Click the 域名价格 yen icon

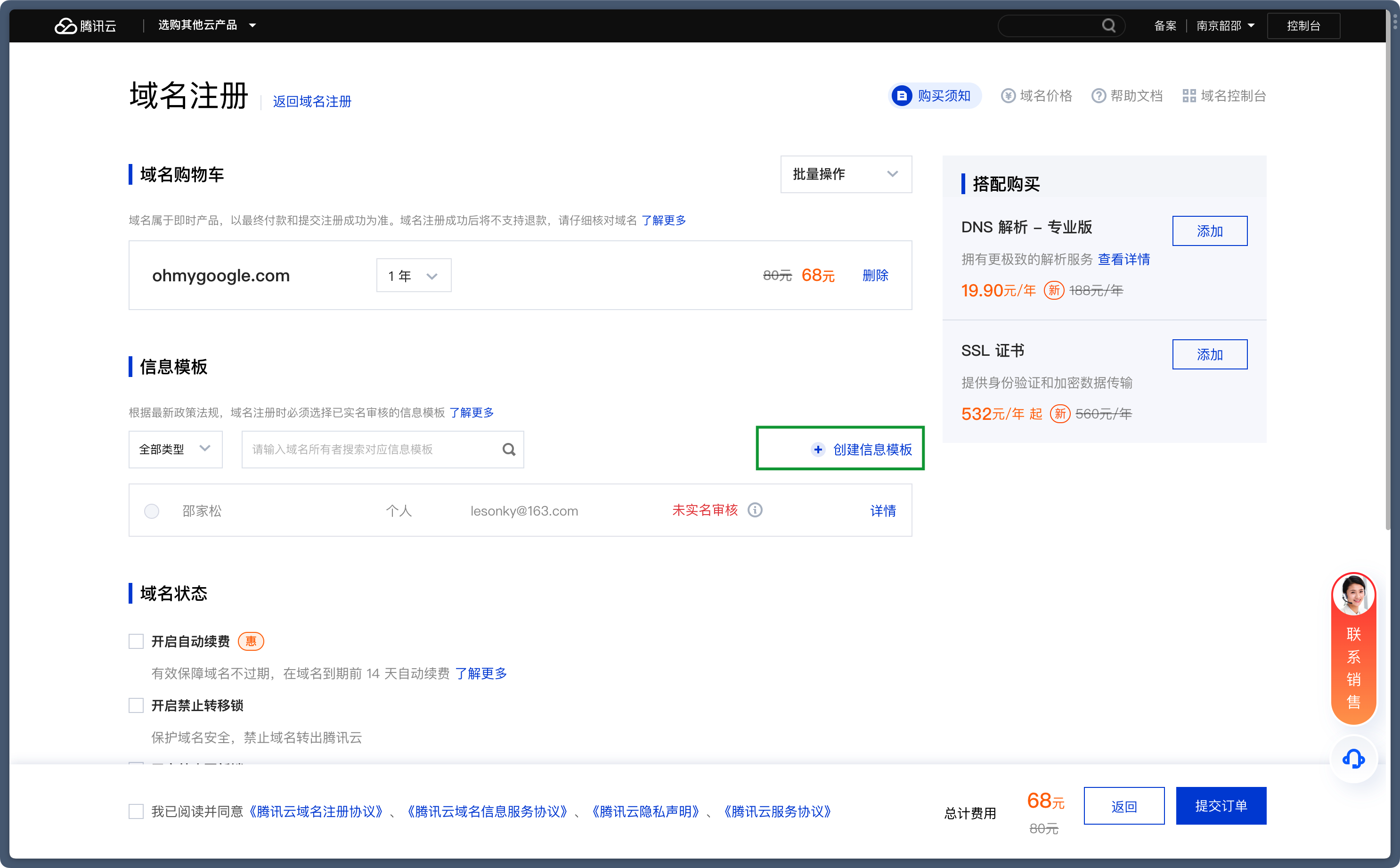[x=1008, y=96]
